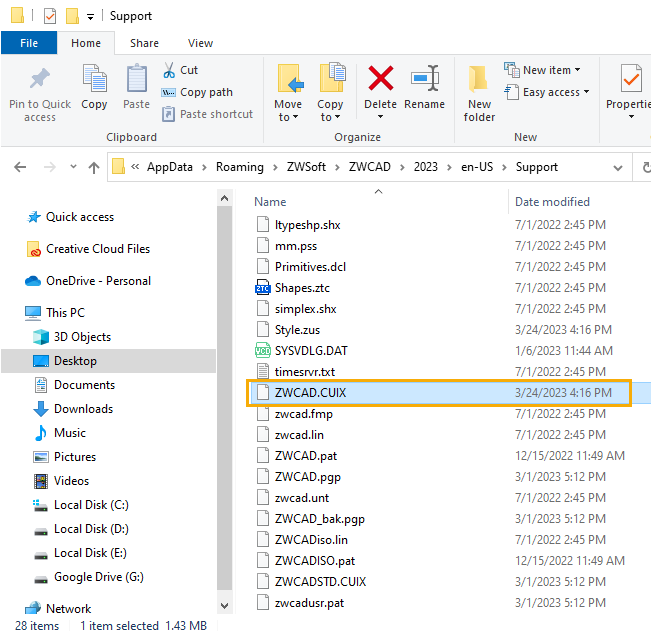
Task: Click the title bar properties checkmark icon
Action: [x=50, y=16]
